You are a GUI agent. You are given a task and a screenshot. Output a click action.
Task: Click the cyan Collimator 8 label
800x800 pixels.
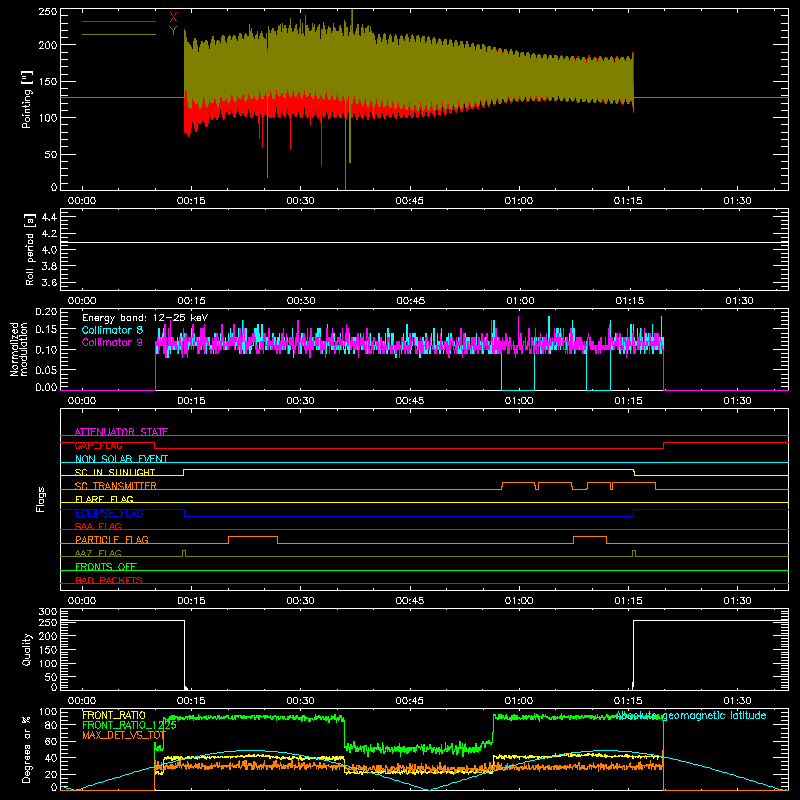click(x=112, y=330)
